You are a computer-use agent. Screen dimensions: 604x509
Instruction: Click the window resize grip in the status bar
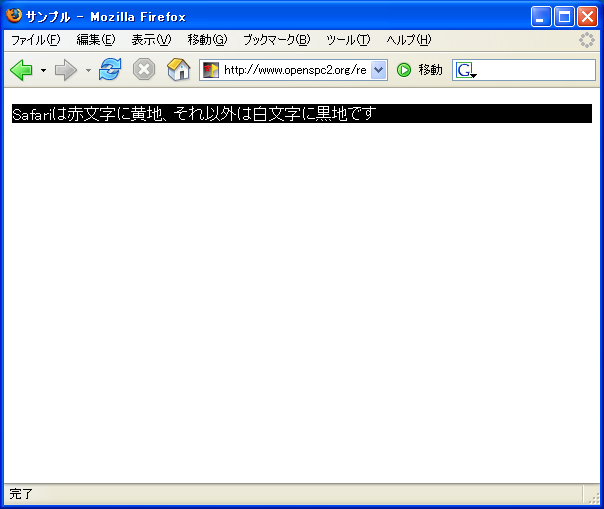(x=594, y=497)
